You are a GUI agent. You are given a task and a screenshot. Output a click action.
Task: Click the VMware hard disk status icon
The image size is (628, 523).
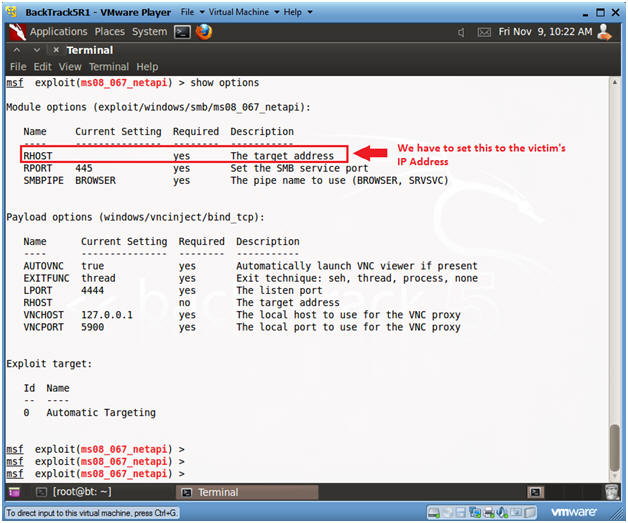click(x=434, y=512)
